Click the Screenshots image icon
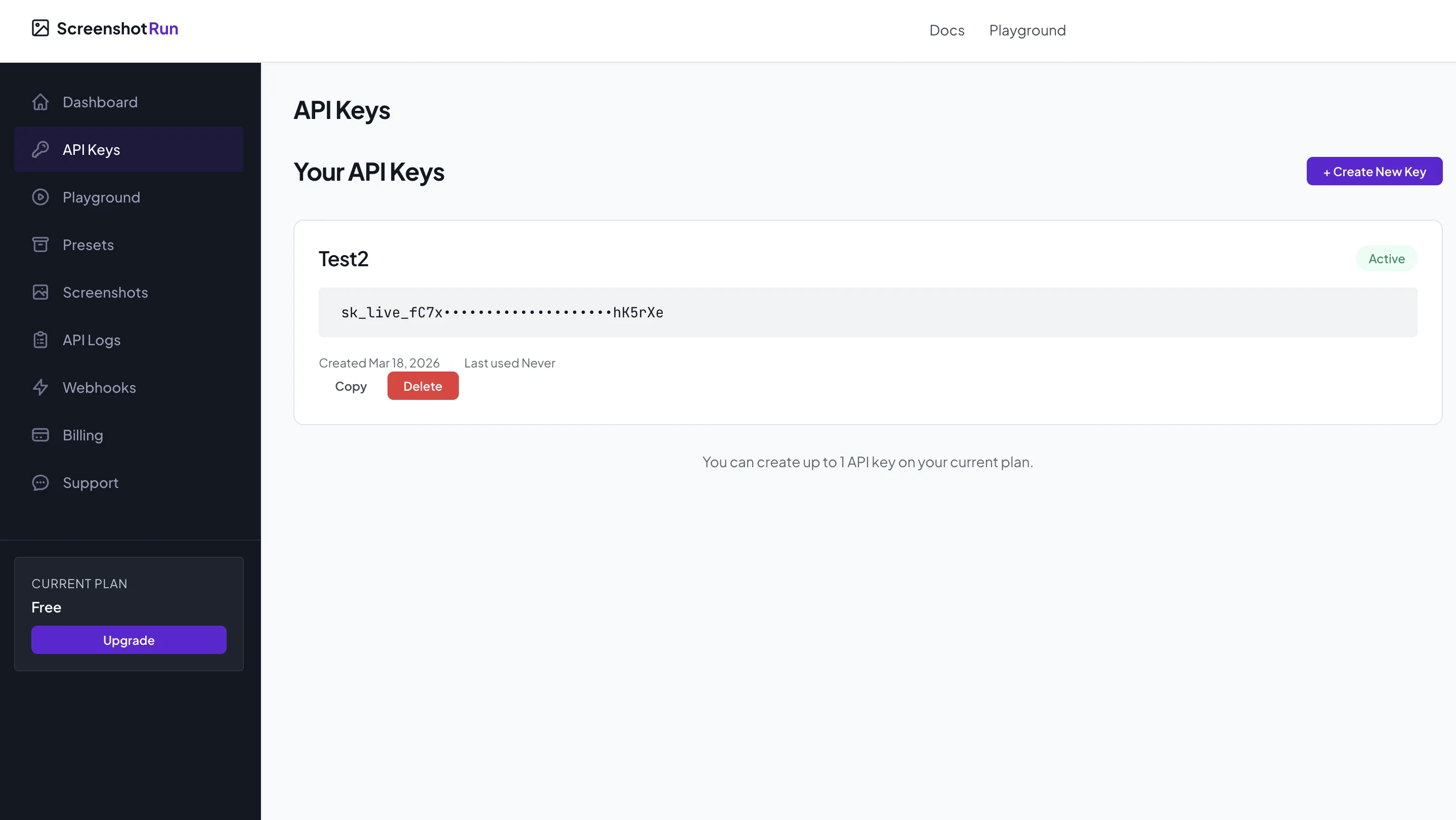 (x=40, y=293)
